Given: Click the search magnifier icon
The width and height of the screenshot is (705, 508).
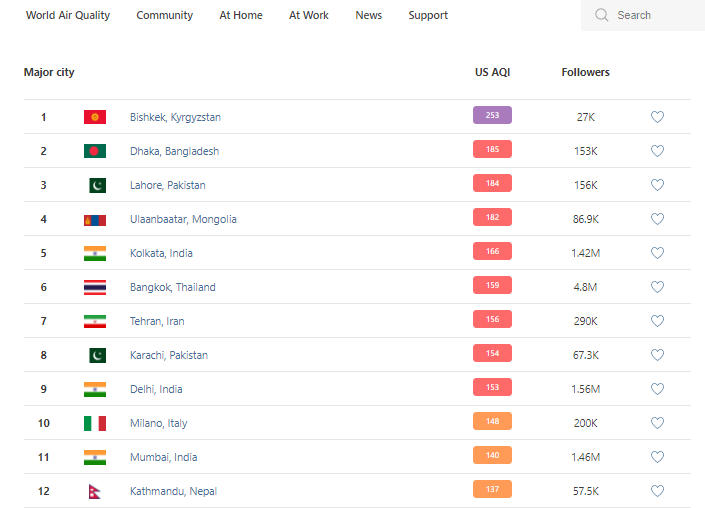Looking at the screenshot, I should click(601, 15).
